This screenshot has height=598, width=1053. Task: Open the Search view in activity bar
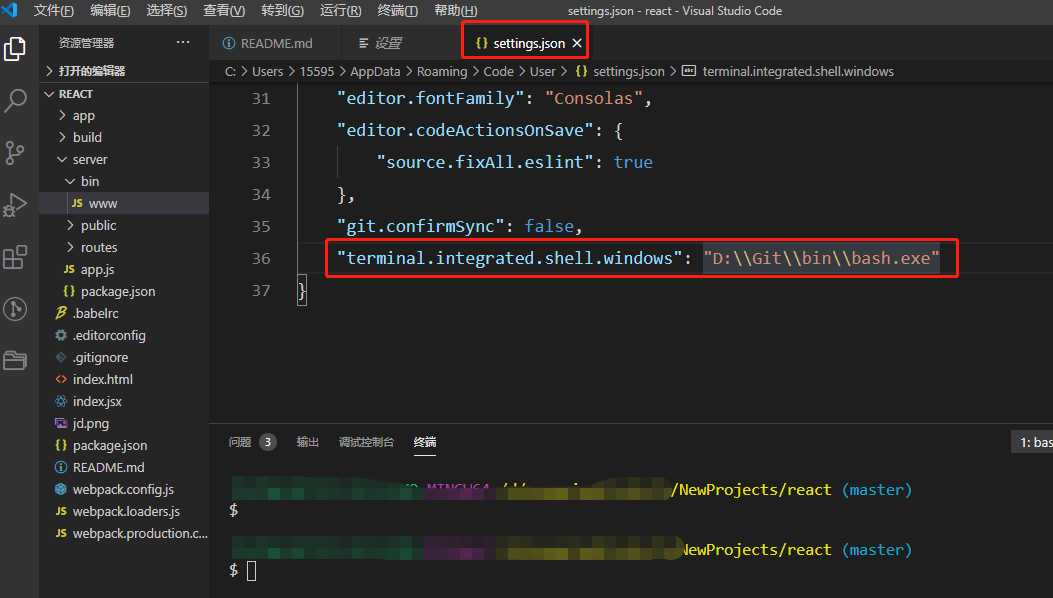coord(15,101)
